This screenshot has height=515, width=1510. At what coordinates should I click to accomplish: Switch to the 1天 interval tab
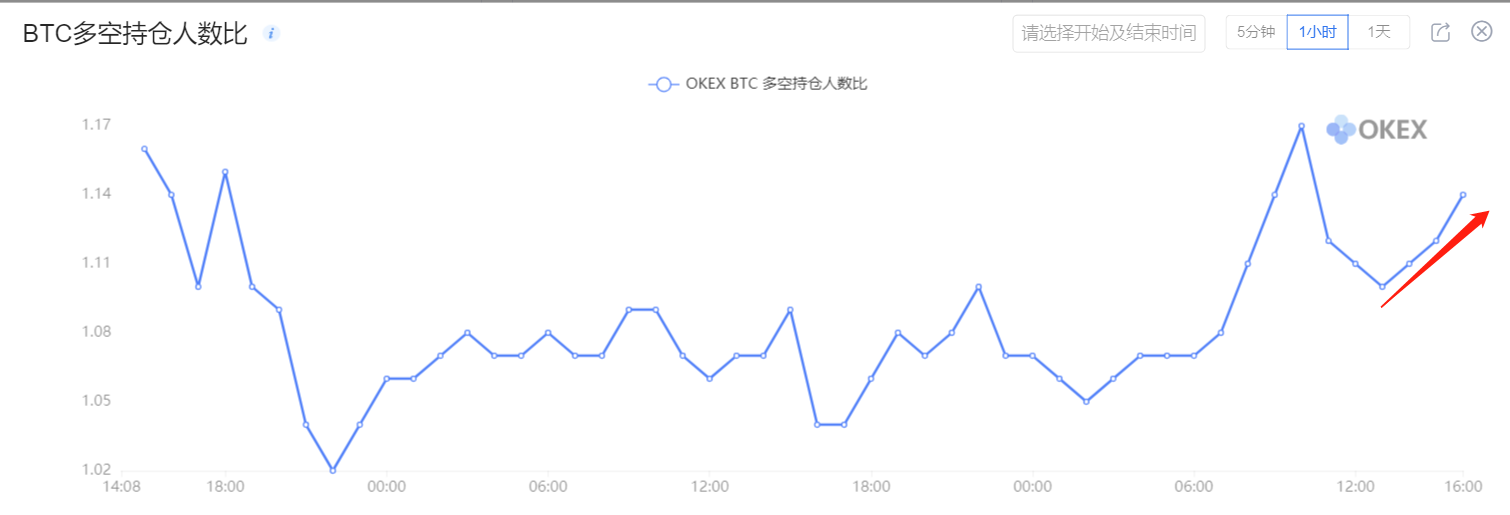click(1379, 32)
